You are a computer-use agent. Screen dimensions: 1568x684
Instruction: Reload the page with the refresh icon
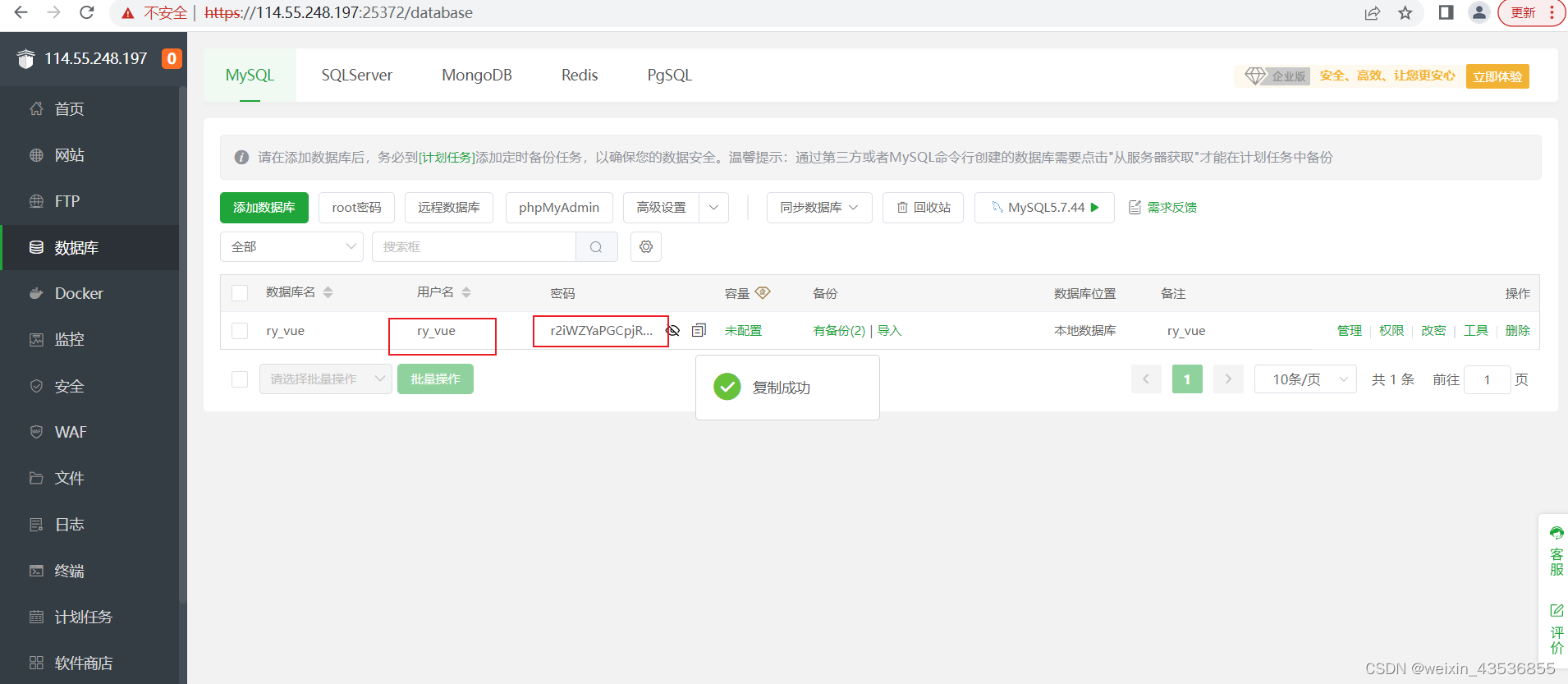pyautogui.click(x=86, y=12)
